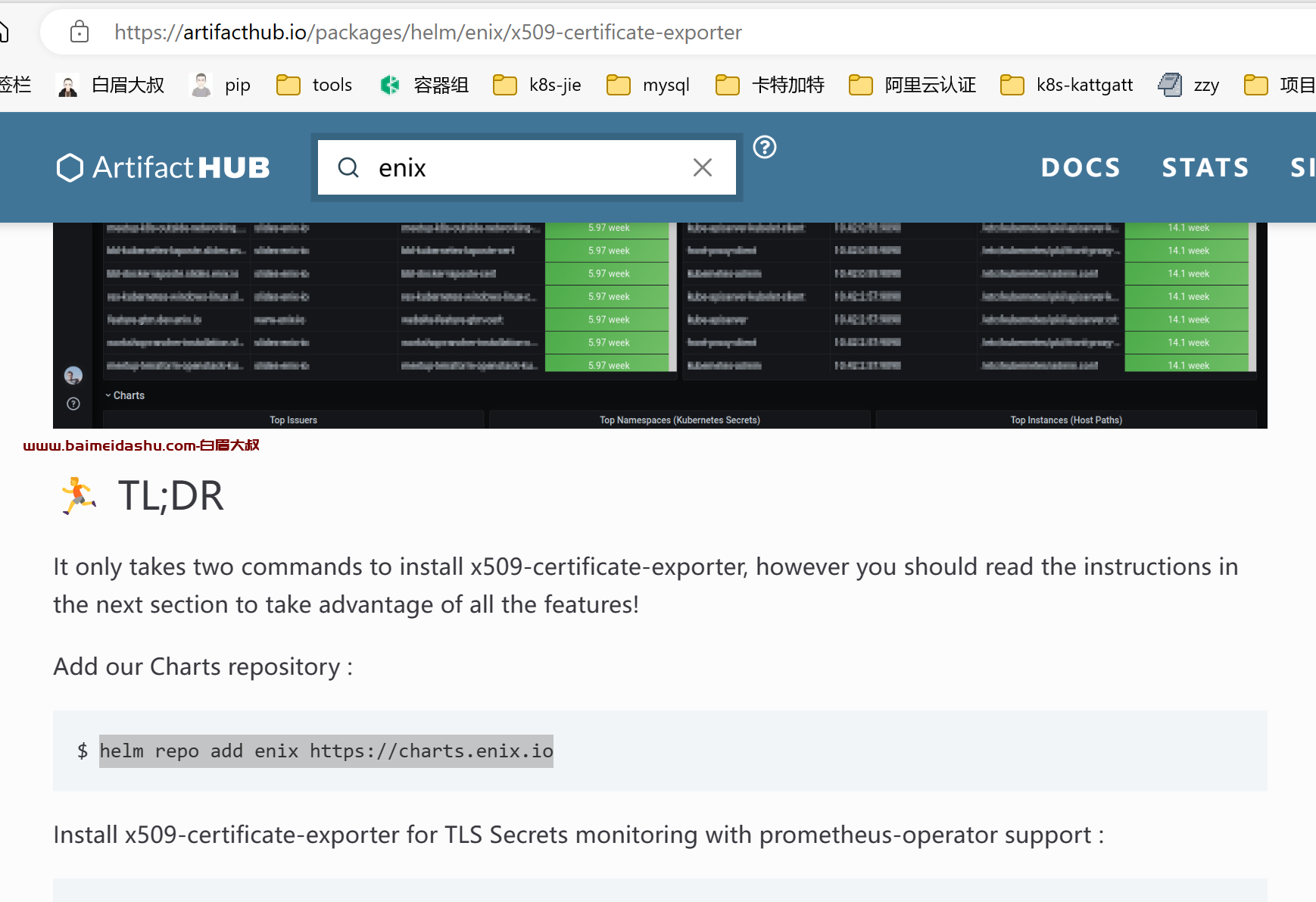Open the mysql bookmark folder
This screenshot has width=1316, height=902.
(x=648, y=85)
